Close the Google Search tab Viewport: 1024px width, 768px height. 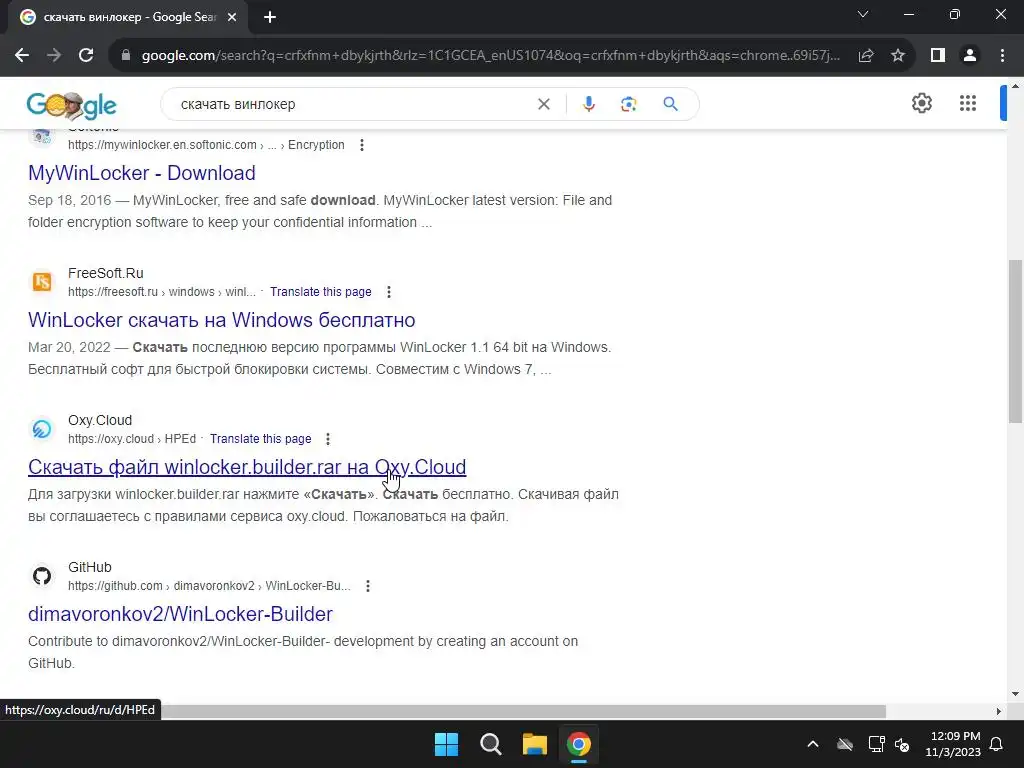232,17
